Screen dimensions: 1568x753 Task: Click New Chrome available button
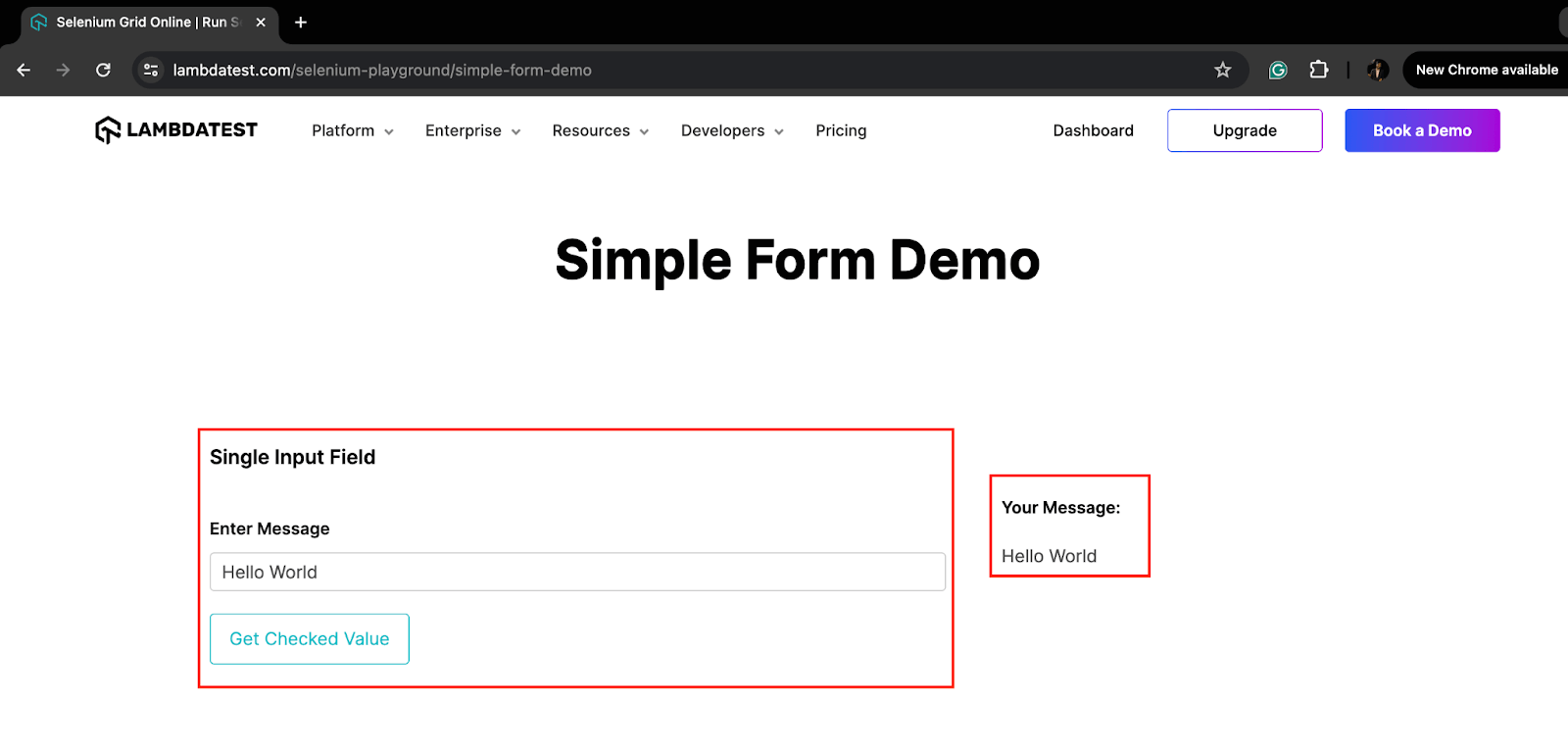point(1486,70)
